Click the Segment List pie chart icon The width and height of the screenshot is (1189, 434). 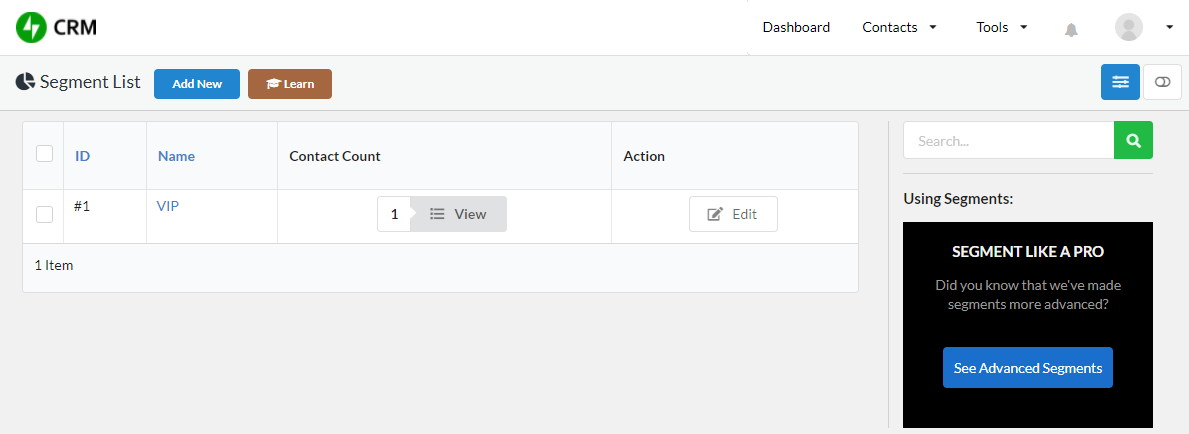[25, 82]
